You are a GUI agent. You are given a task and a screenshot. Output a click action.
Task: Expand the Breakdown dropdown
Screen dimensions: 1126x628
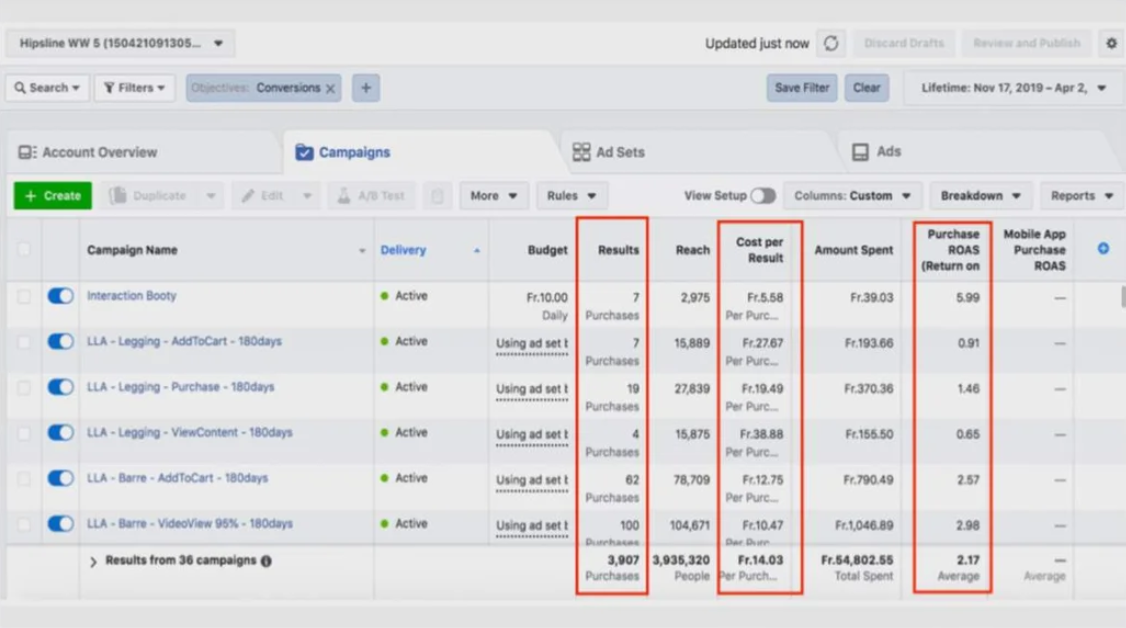click(980, 196)
